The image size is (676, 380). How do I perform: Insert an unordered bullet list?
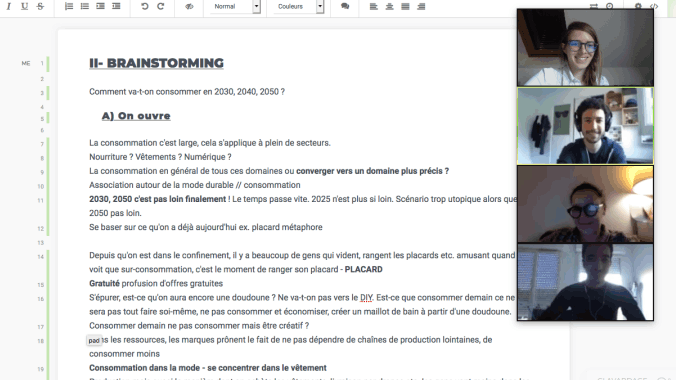[x=85, y=6]
